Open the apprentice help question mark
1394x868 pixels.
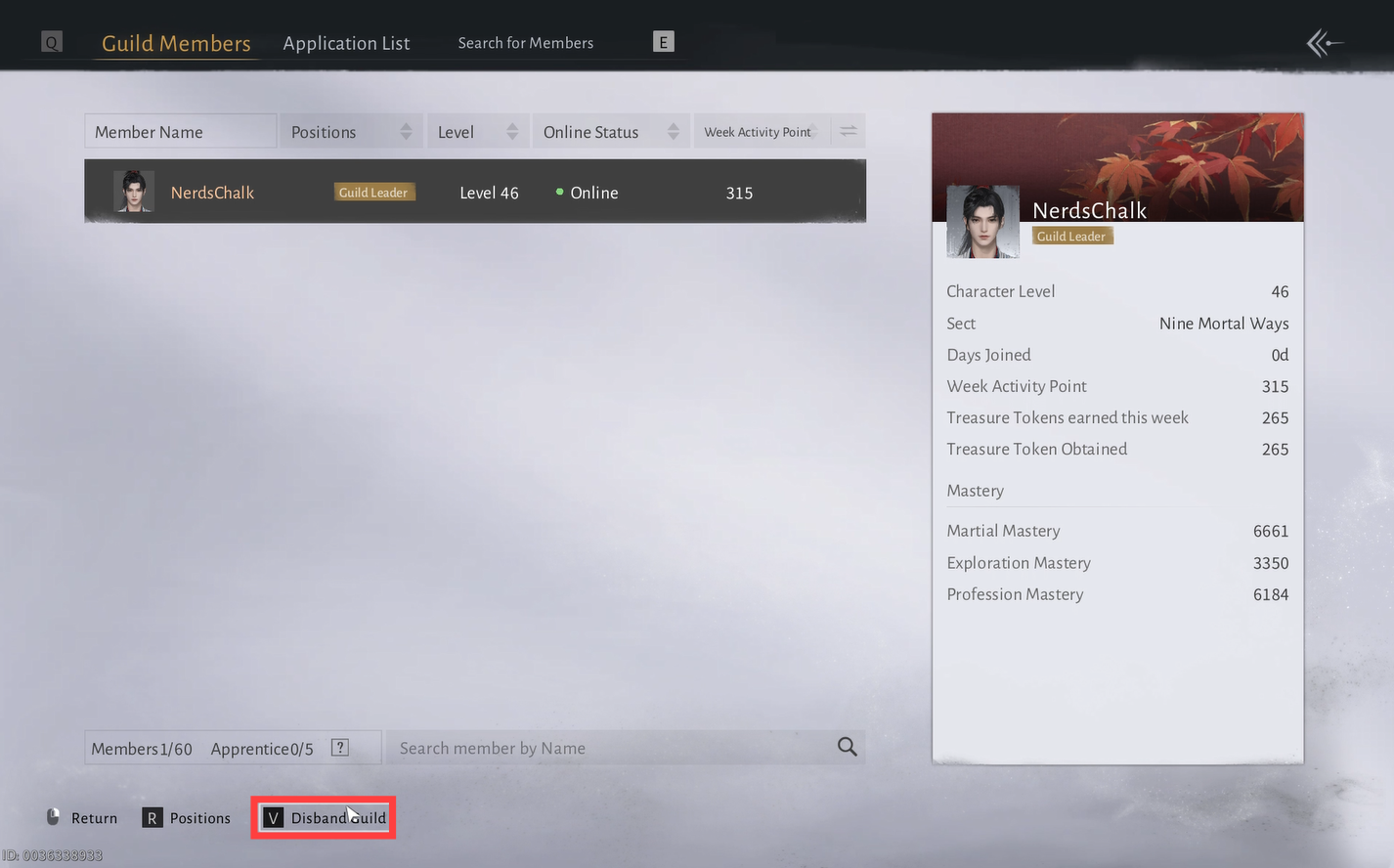pyautogui.click(x=340, y=748)
